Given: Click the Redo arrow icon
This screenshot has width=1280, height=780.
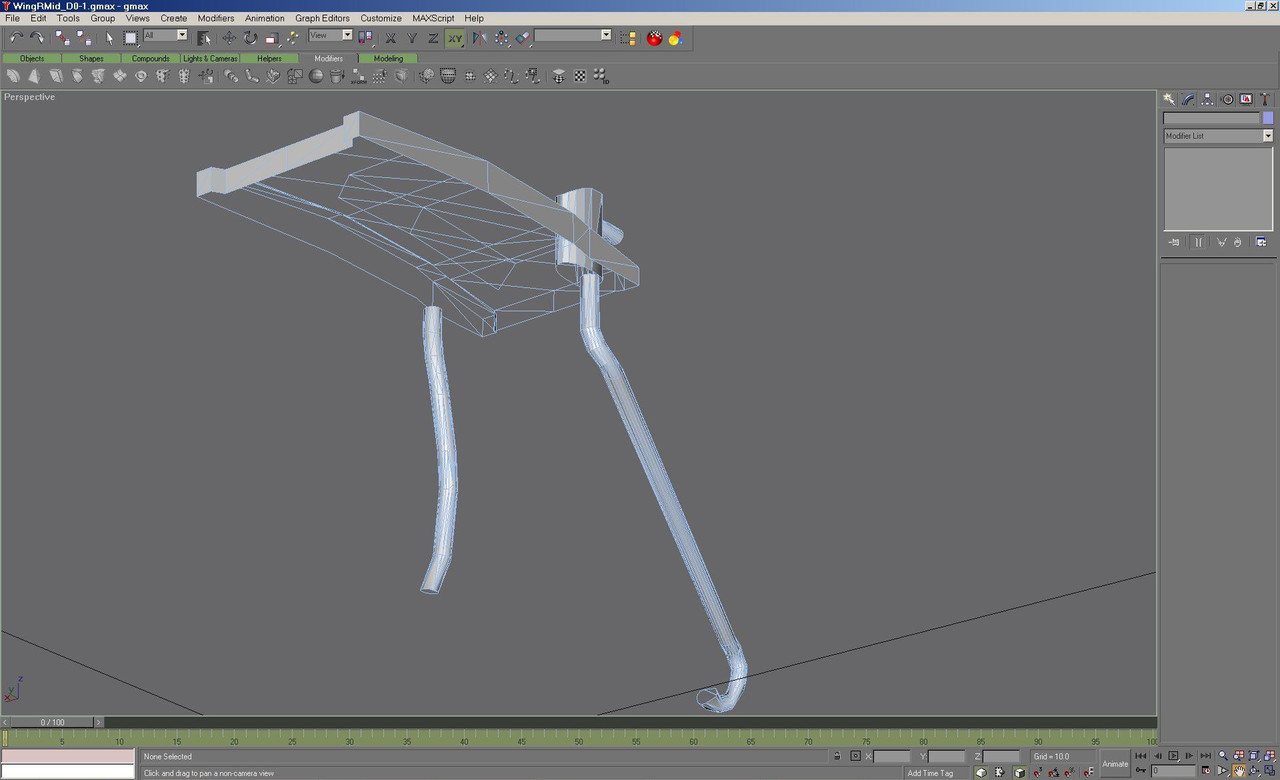Looking at the screenshot, I should pyautogui.click(x=37, y=38).
